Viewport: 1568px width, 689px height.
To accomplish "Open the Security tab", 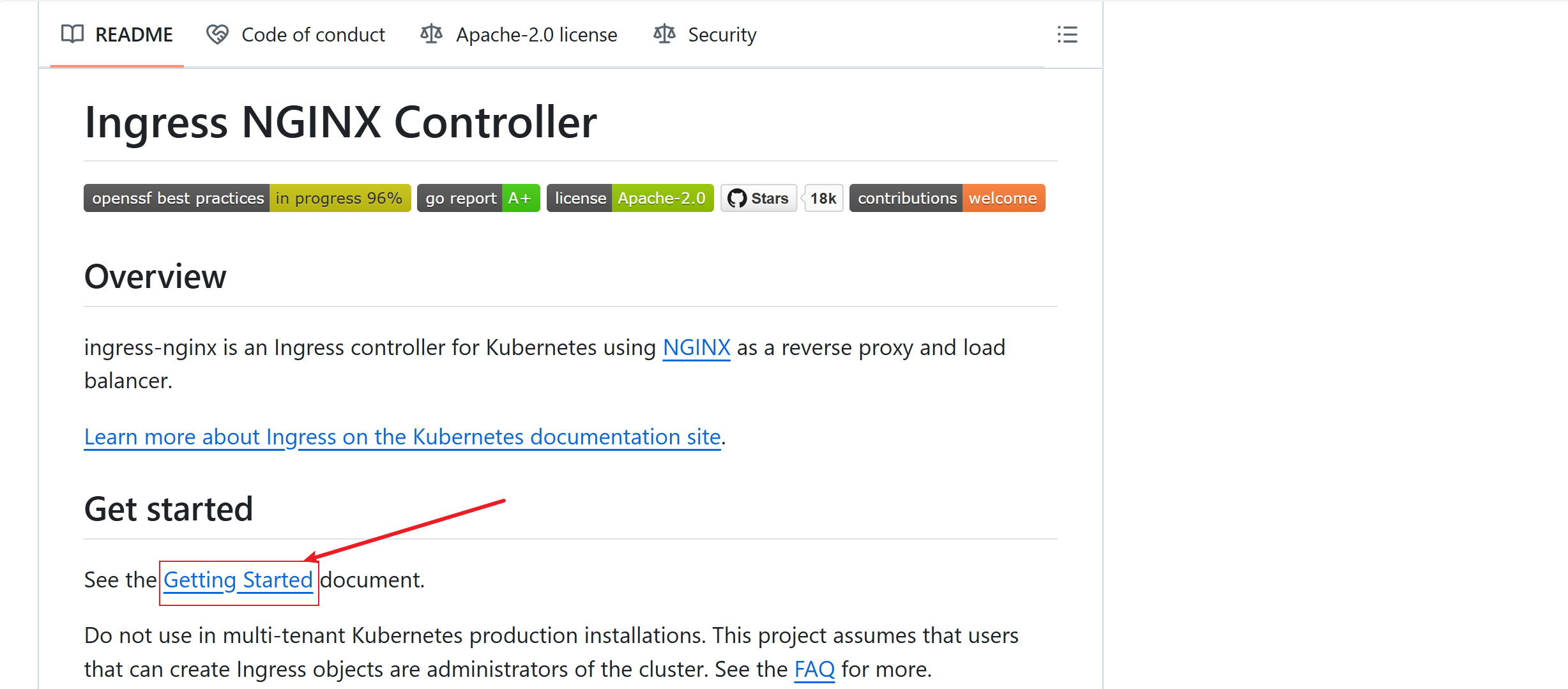I will pyautogui.click(x=705, y=34).
